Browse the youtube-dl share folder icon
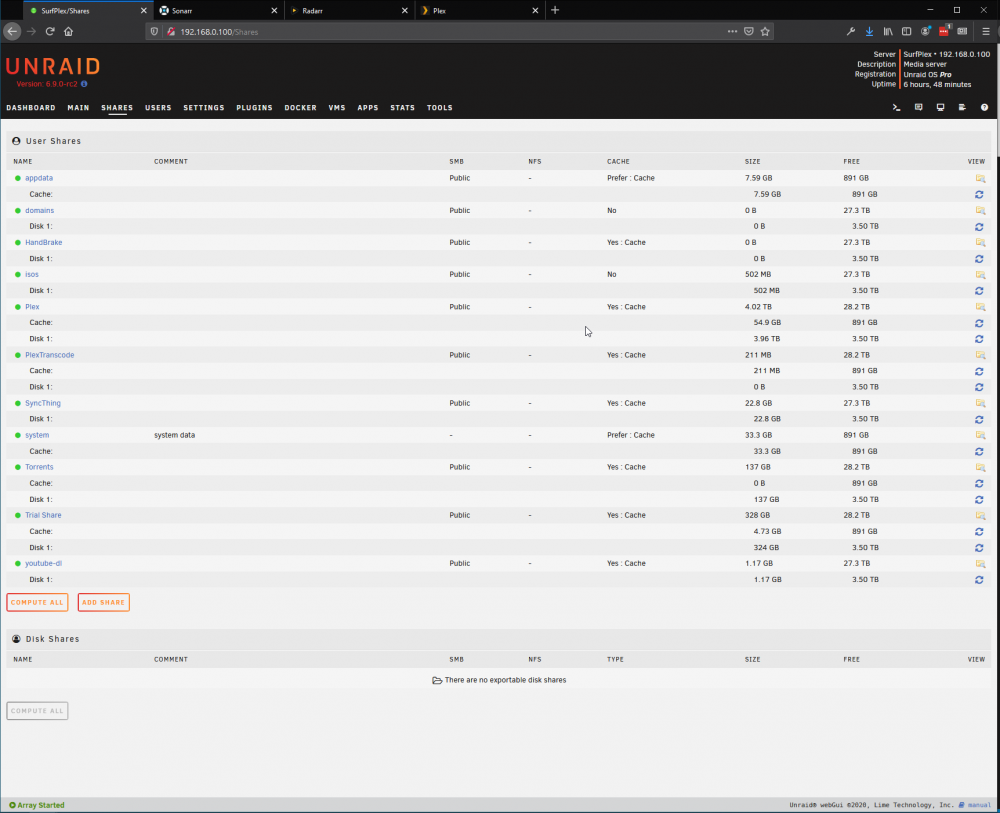This screenshot has width=1000, height=813. point(980,564)
